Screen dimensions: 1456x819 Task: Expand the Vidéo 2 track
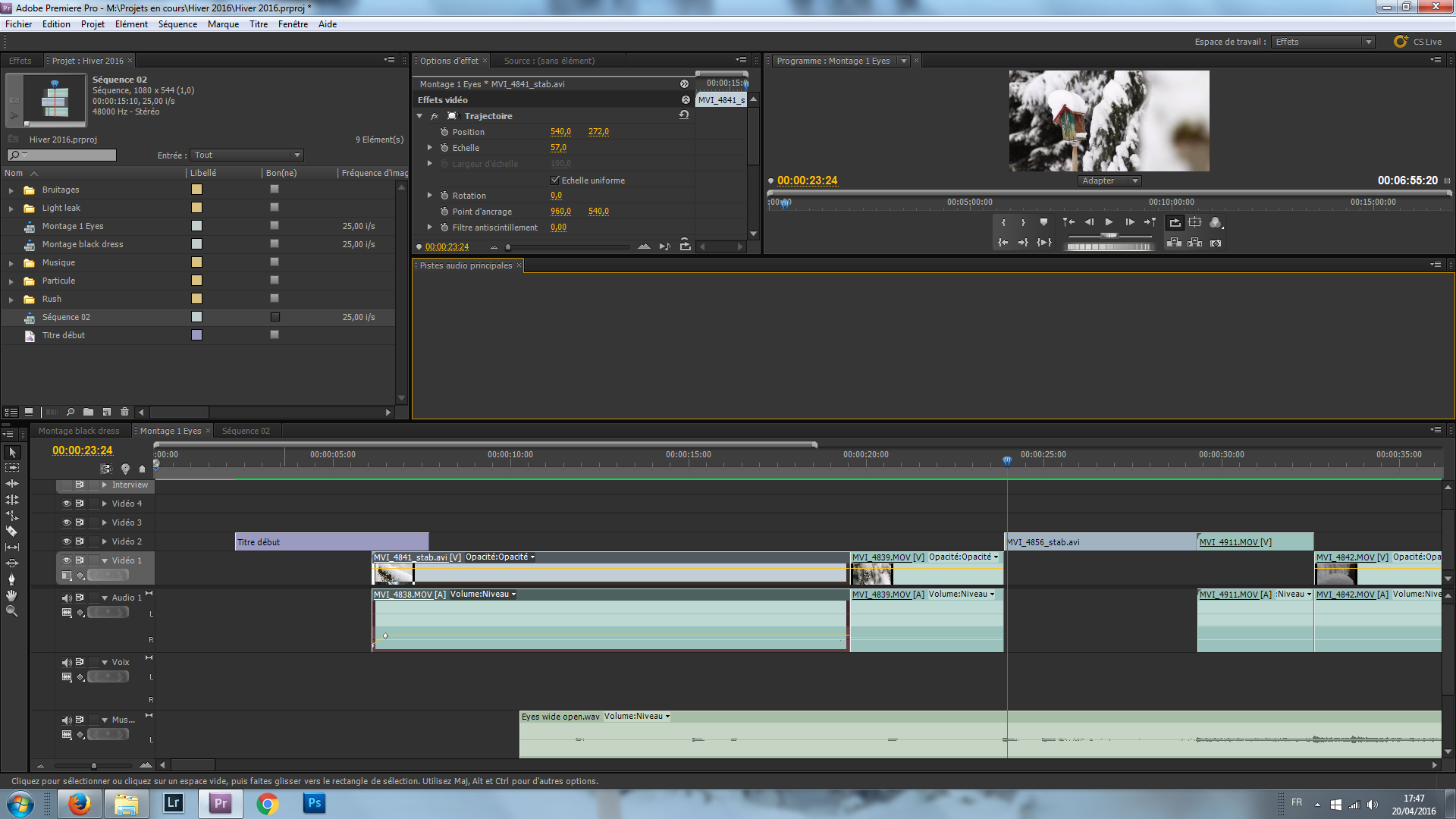click(x=105, y=541)
